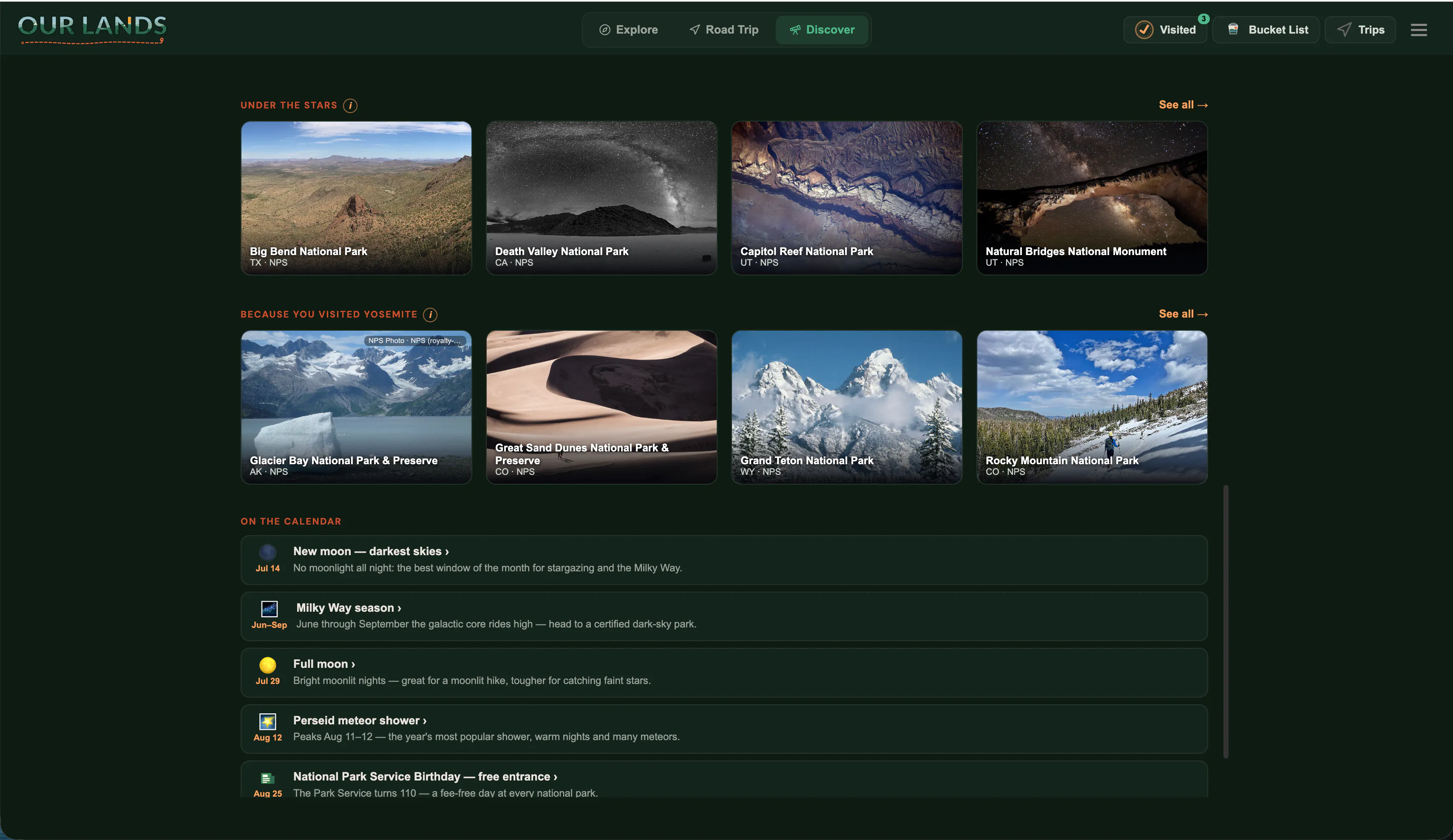
Task: Click the Explore compass icon
Action: [605, 29]
